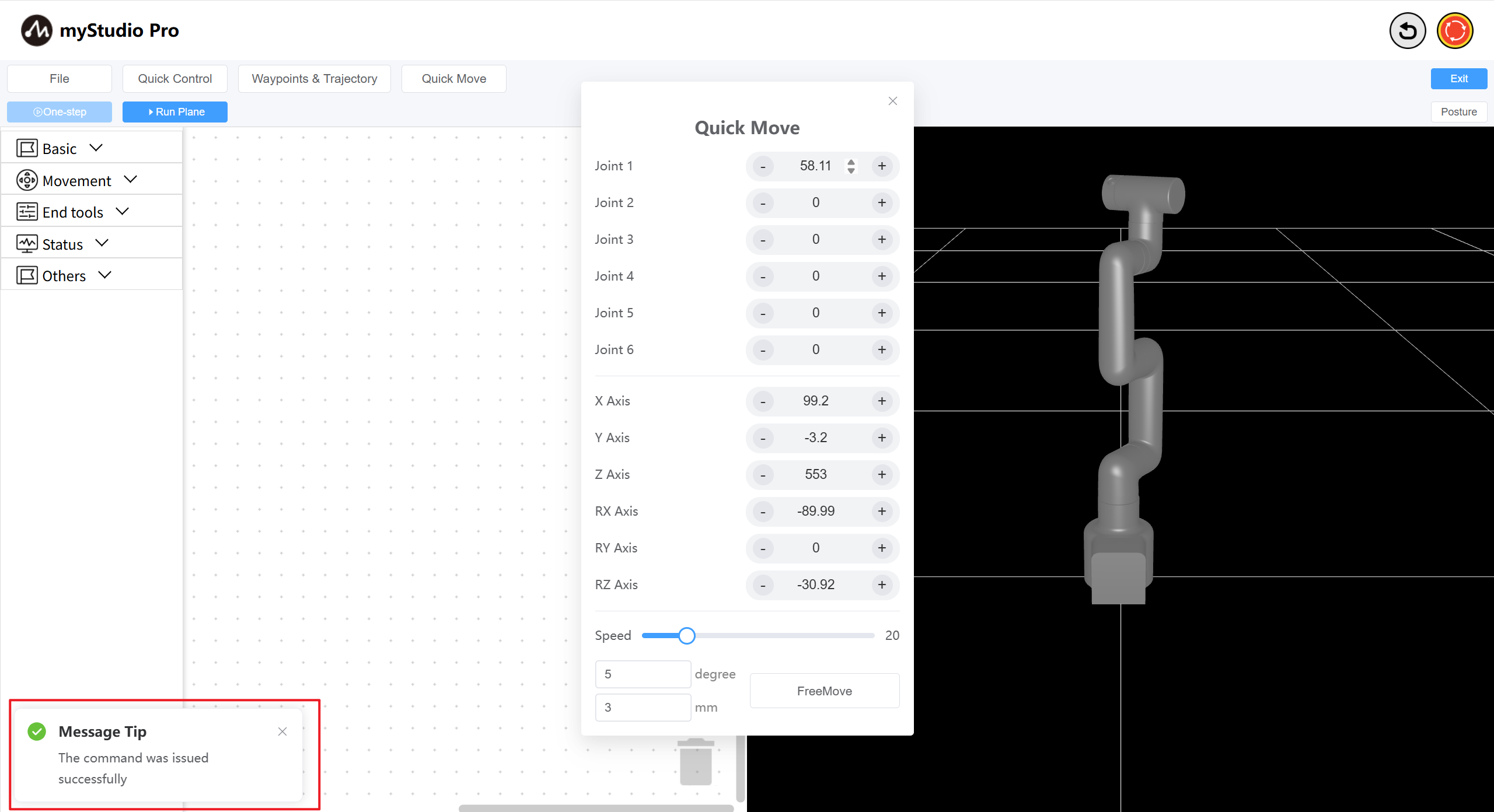Image resolution: width=1494 pixels, height=812 pixels.
Task: Click the trash bin icon on canvas
Action: [696, 762]
